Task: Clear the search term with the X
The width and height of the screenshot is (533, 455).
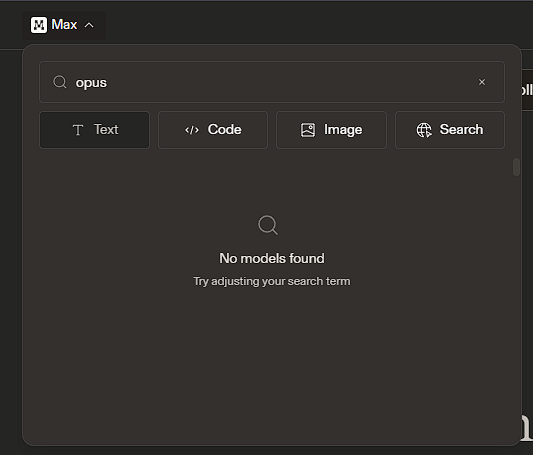Action: (x=482, y=82)
